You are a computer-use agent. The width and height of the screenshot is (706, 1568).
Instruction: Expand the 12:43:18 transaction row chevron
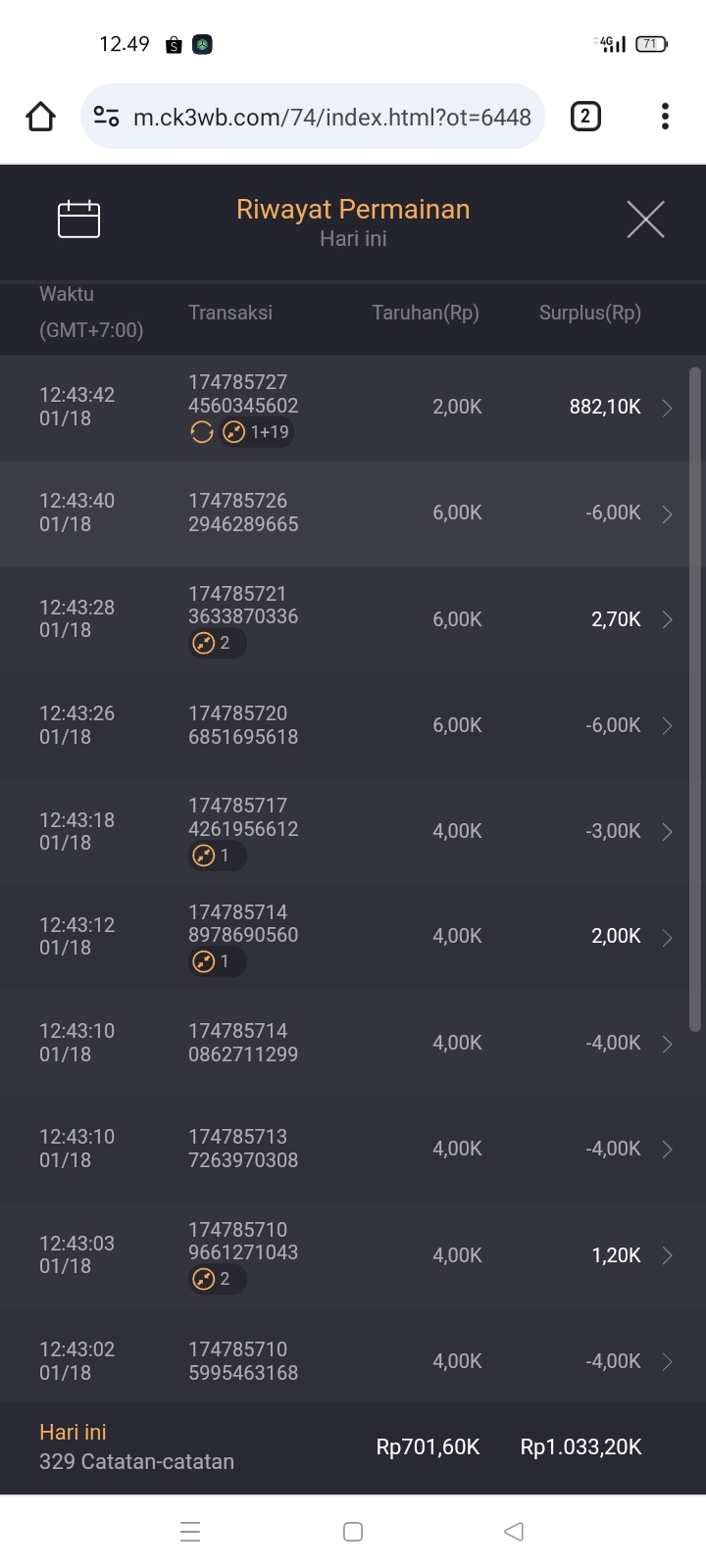[x=667, y=832]
